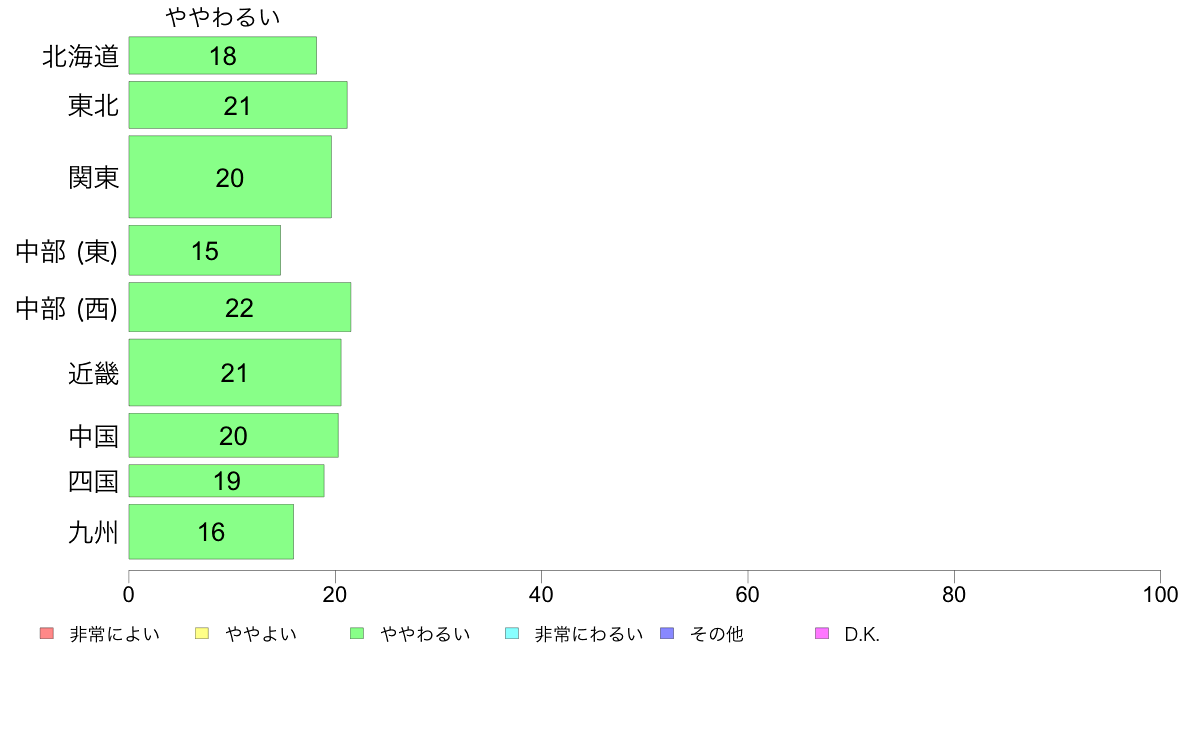Select the 中部 (東) bar showing 15
Screen dimensions: 1188x736
pos(204,250)
